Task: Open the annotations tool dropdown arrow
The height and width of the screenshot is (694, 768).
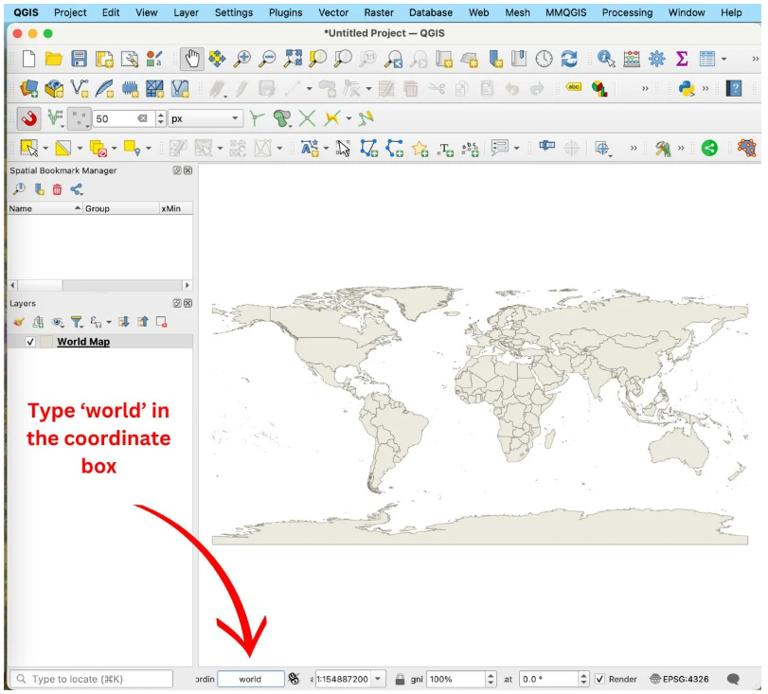Action: (516, 148)
